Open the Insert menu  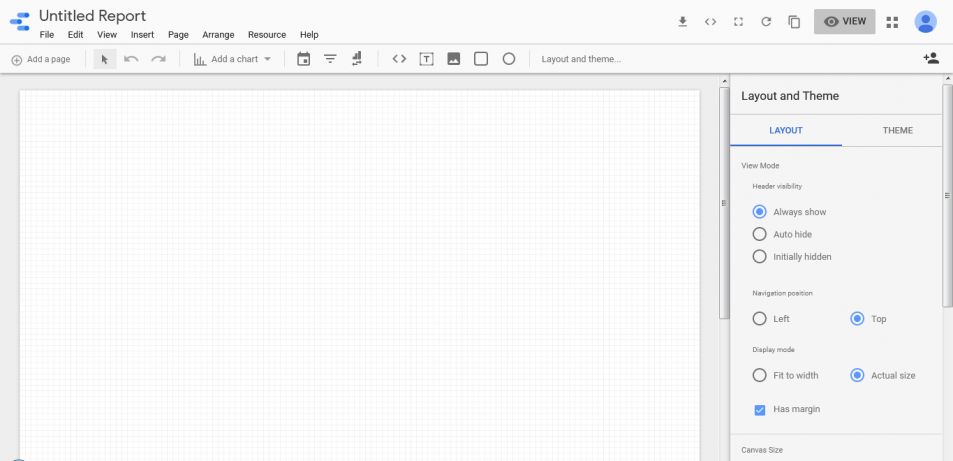pyautogui.click(x=142, y=35)
